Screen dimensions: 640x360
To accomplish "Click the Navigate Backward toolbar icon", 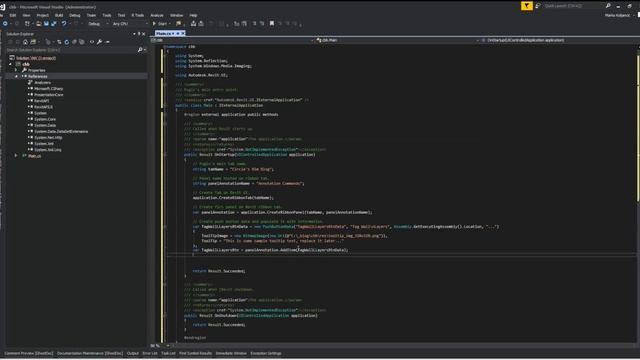I will pos(5,24).
